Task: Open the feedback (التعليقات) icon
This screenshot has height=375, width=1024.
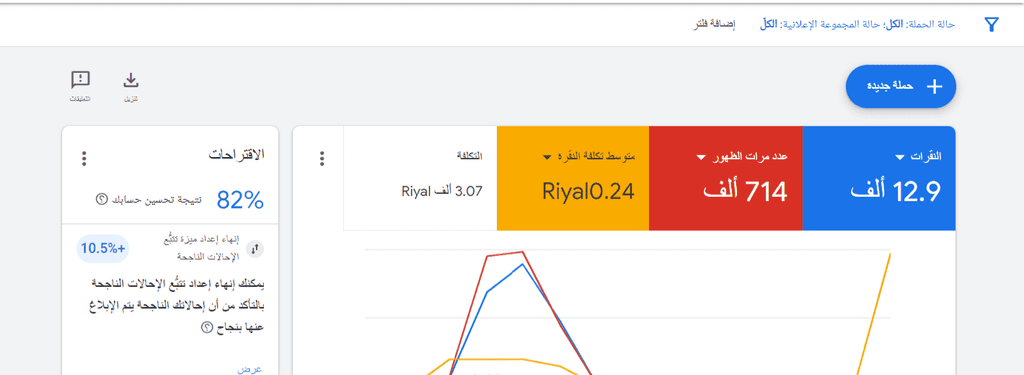Action: click(x=80, y=80)
